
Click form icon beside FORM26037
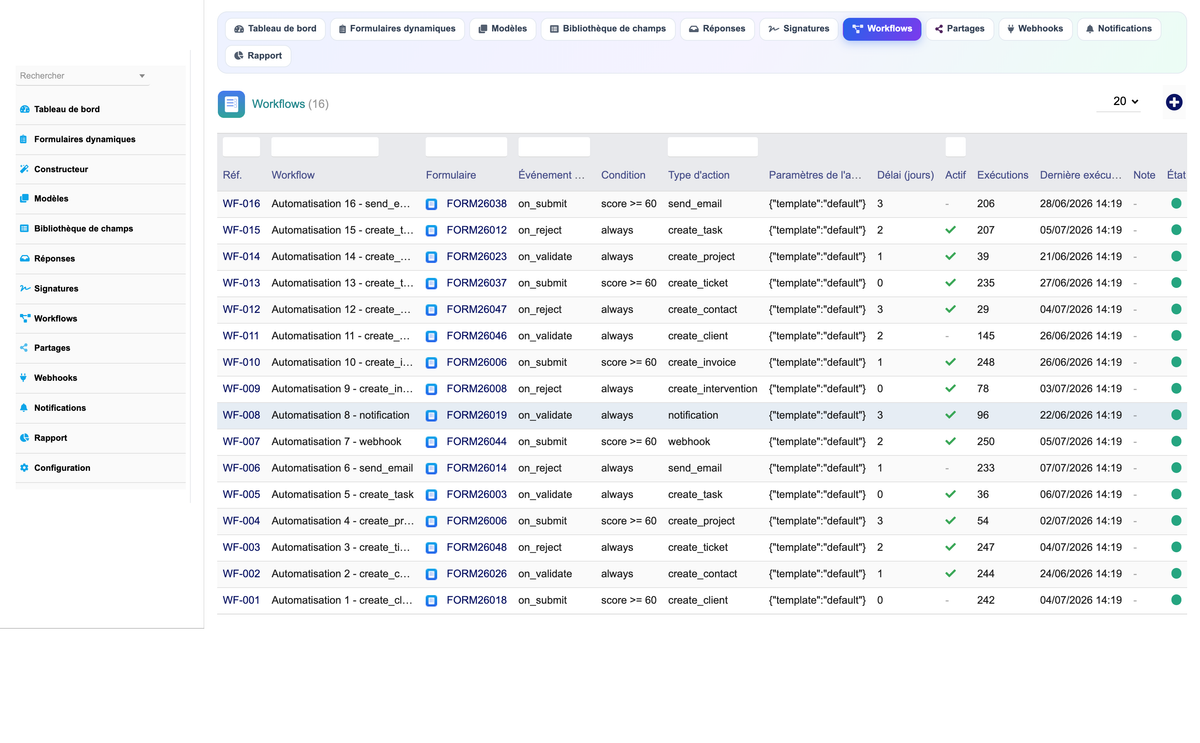click(432, 283)
